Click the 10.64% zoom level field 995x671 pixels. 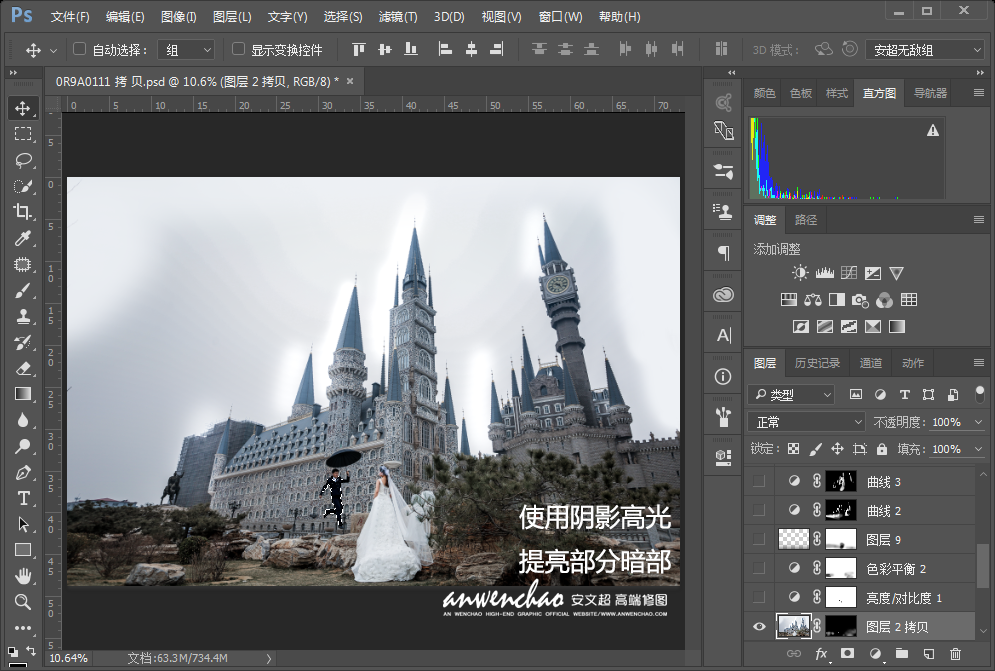pyautogui.click(x=69, y=658)
